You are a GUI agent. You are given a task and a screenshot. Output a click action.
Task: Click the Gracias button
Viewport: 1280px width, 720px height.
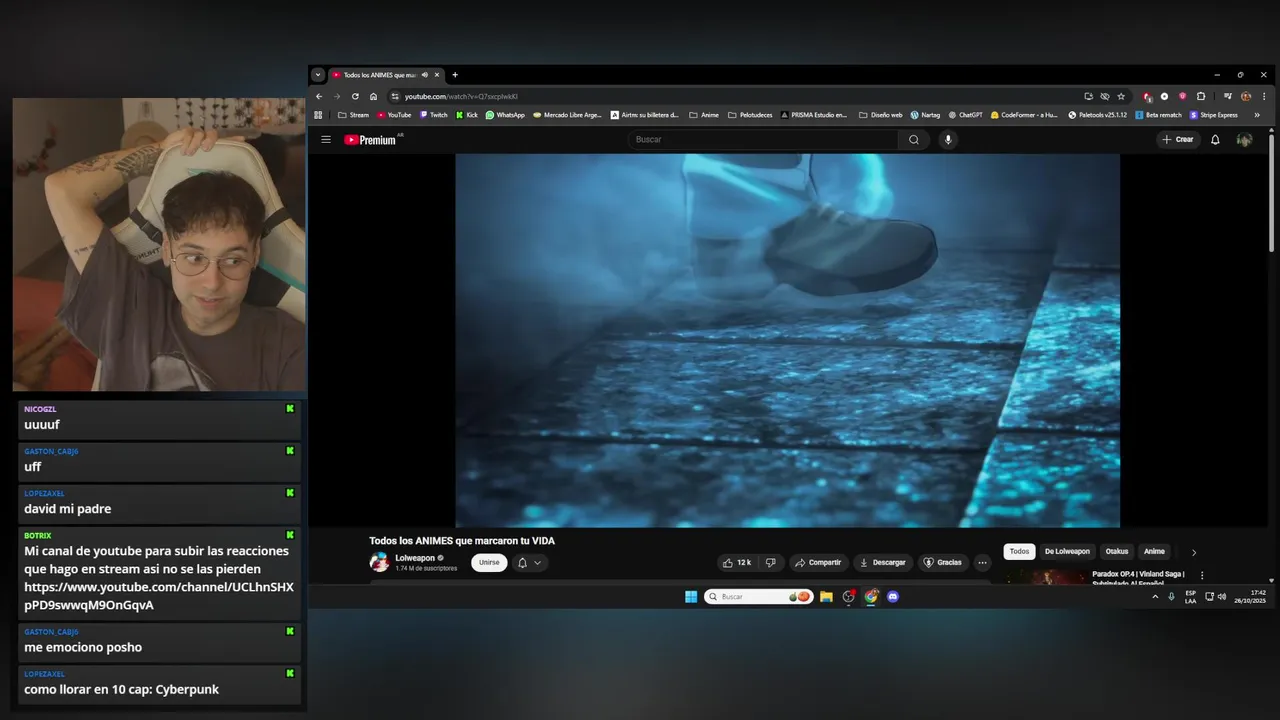tap(942, 563)
